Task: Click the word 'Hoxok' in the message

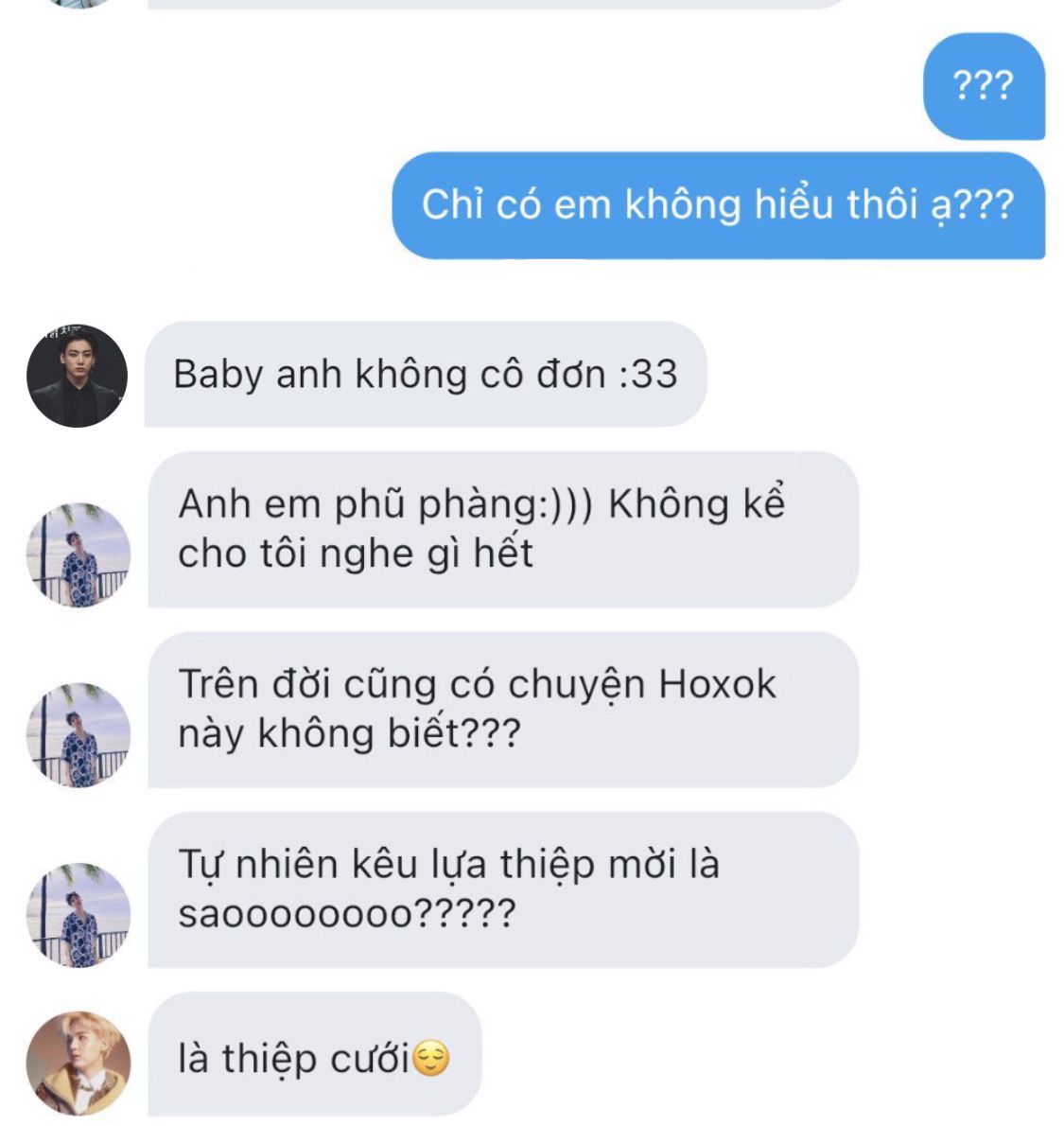Action: (x=717, y=683)
